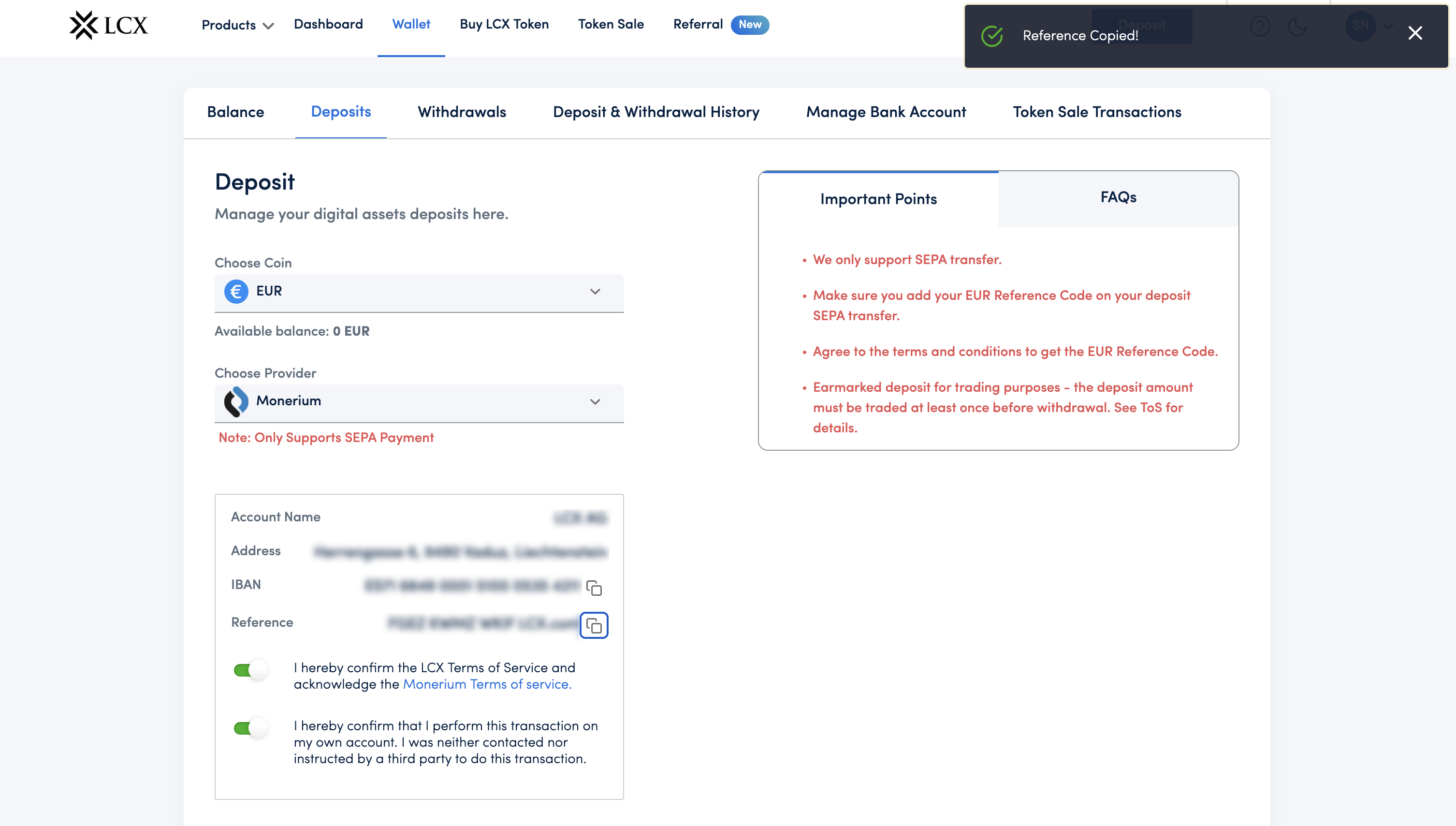Click 'We only support SEPA transfer.' text

point(907,260)
